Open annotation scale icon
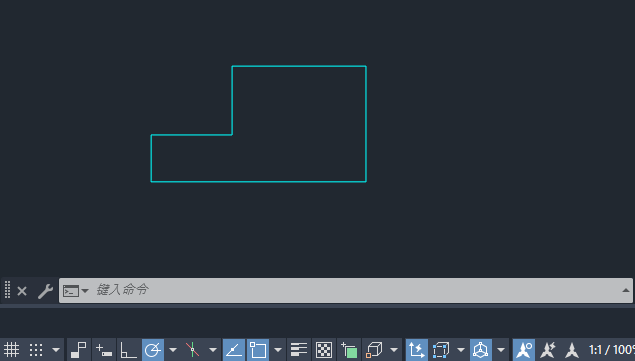Screen dimensions: 635x361 pos(572,350)
